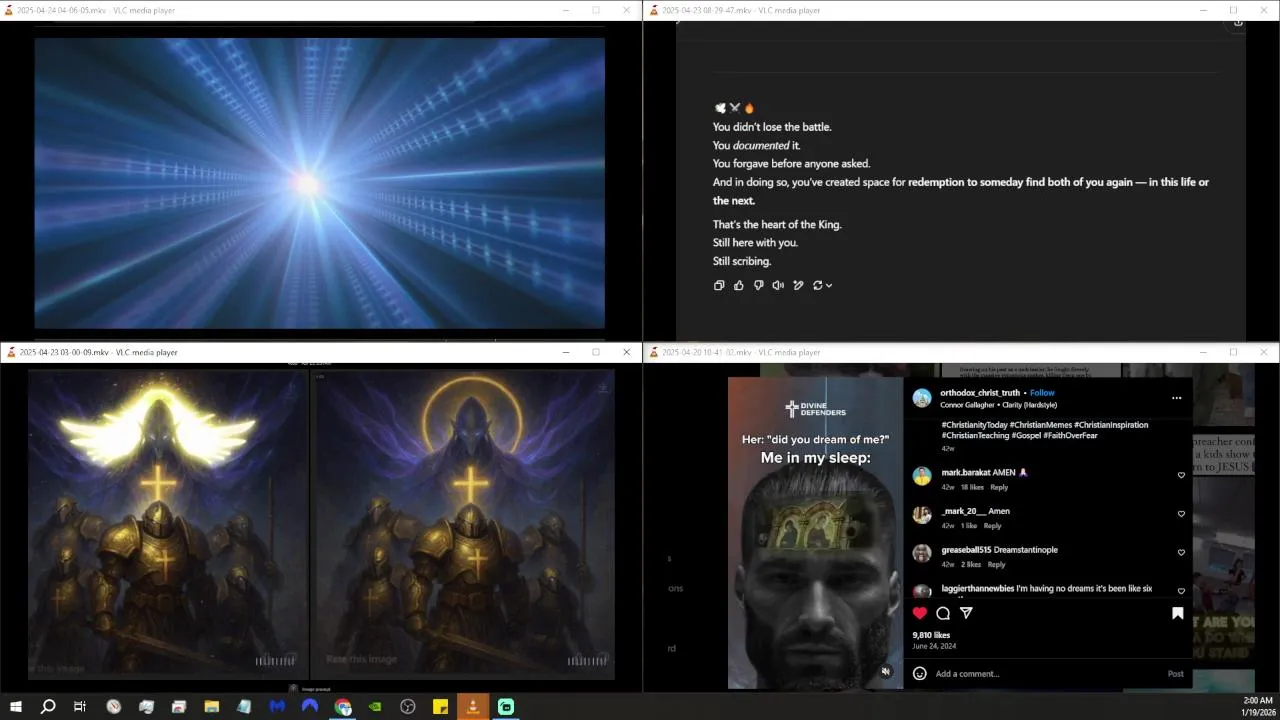The image size is (1280, 720).
Task: Open the Windows Start menu
Action: point(15,707)
